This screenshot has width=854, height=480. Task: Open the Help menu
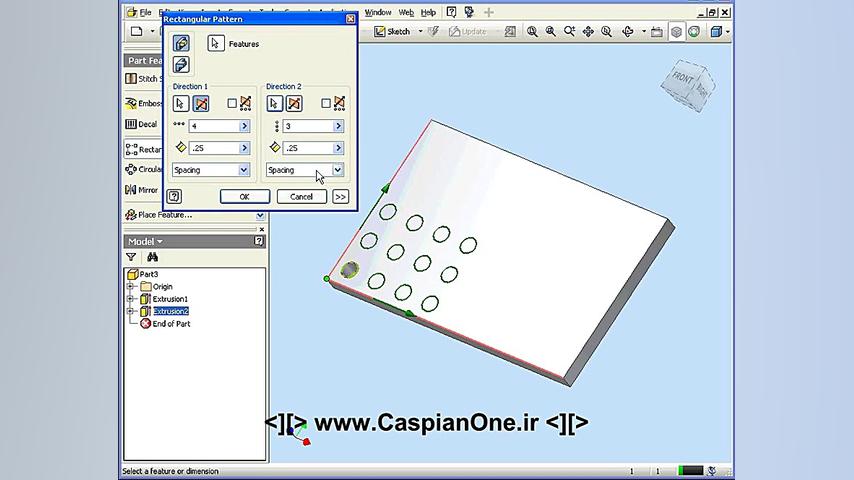(429, 12)
